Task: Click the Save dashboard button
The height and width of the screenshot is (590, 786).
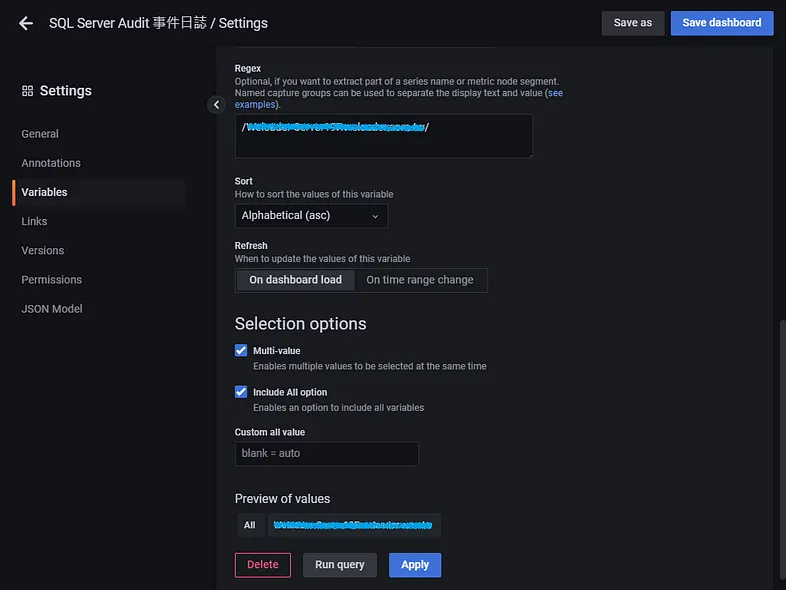Action: [721, 23]
